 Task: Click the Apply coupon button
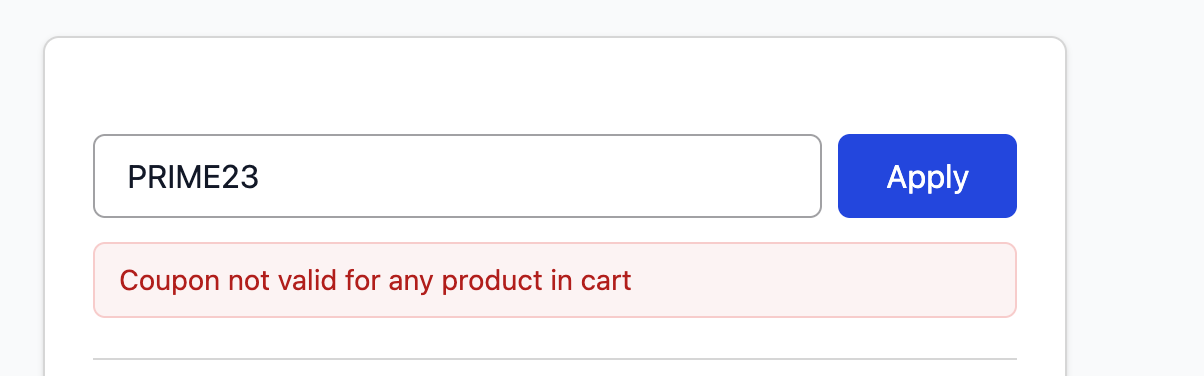(x=927, y=176)
